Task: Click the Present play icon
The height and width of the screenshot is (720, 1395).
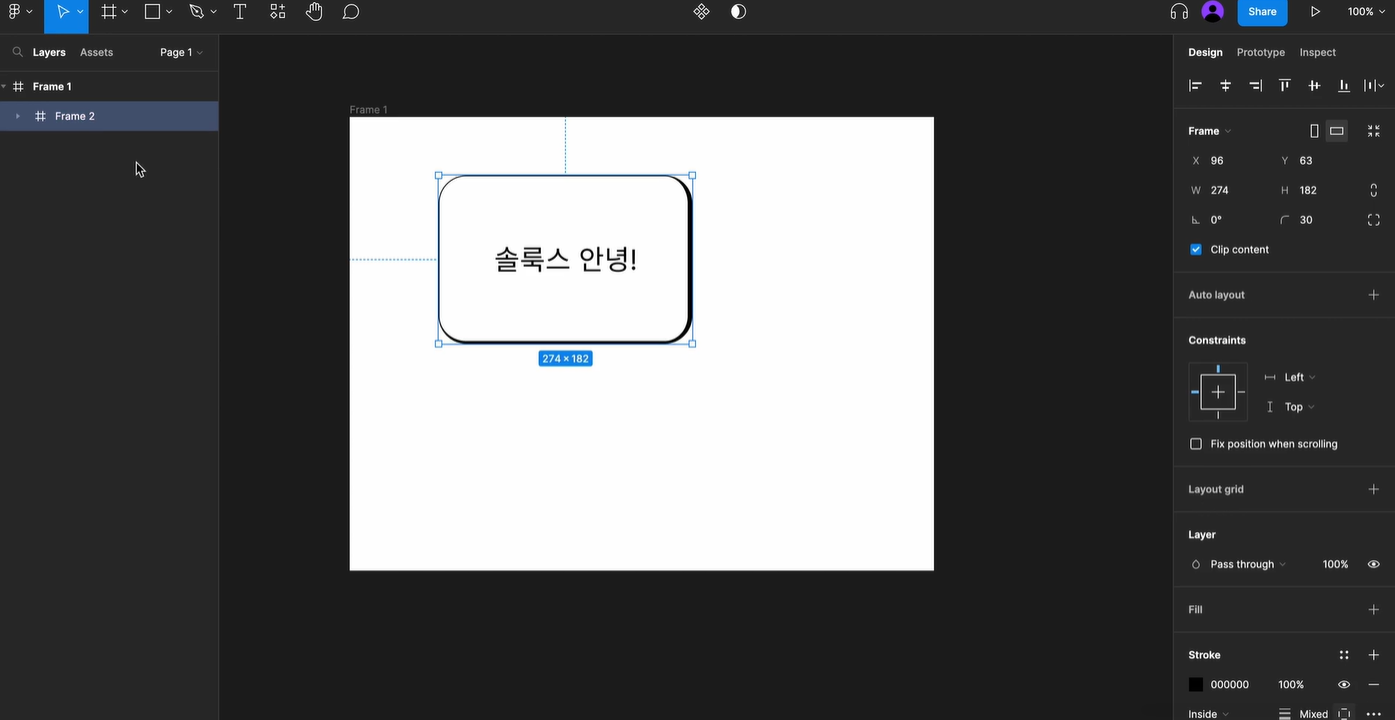Action: tap(1315, 12)
